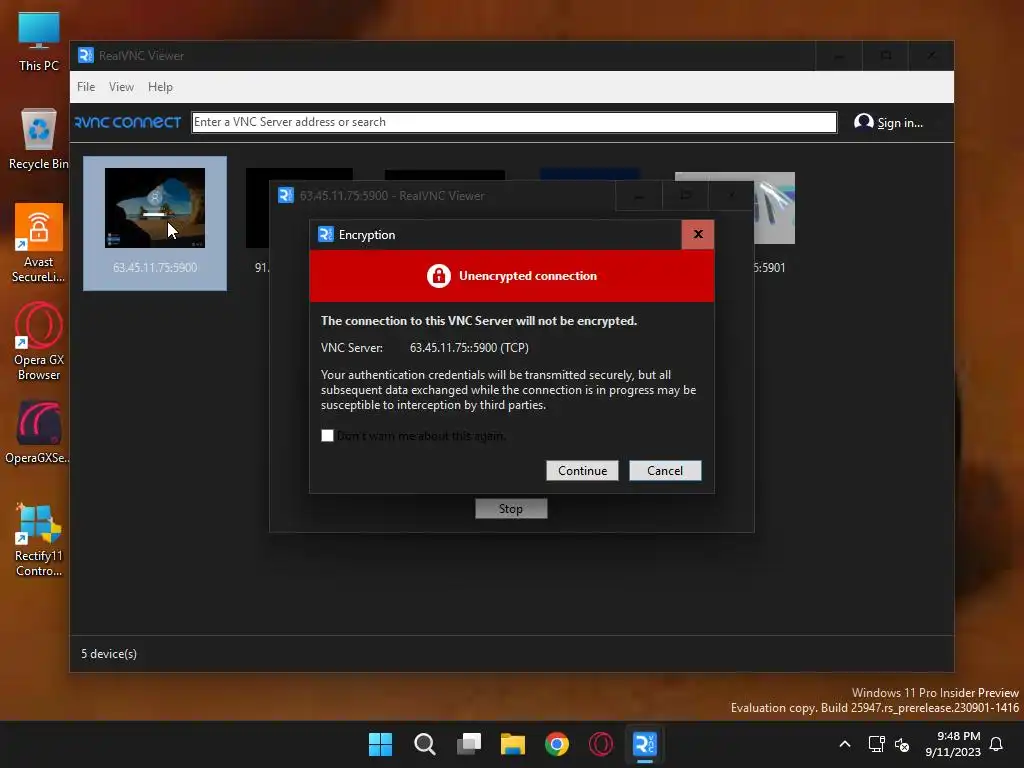
Task: Expand the hidden system tray icons chevron
Action: (844, 744)
